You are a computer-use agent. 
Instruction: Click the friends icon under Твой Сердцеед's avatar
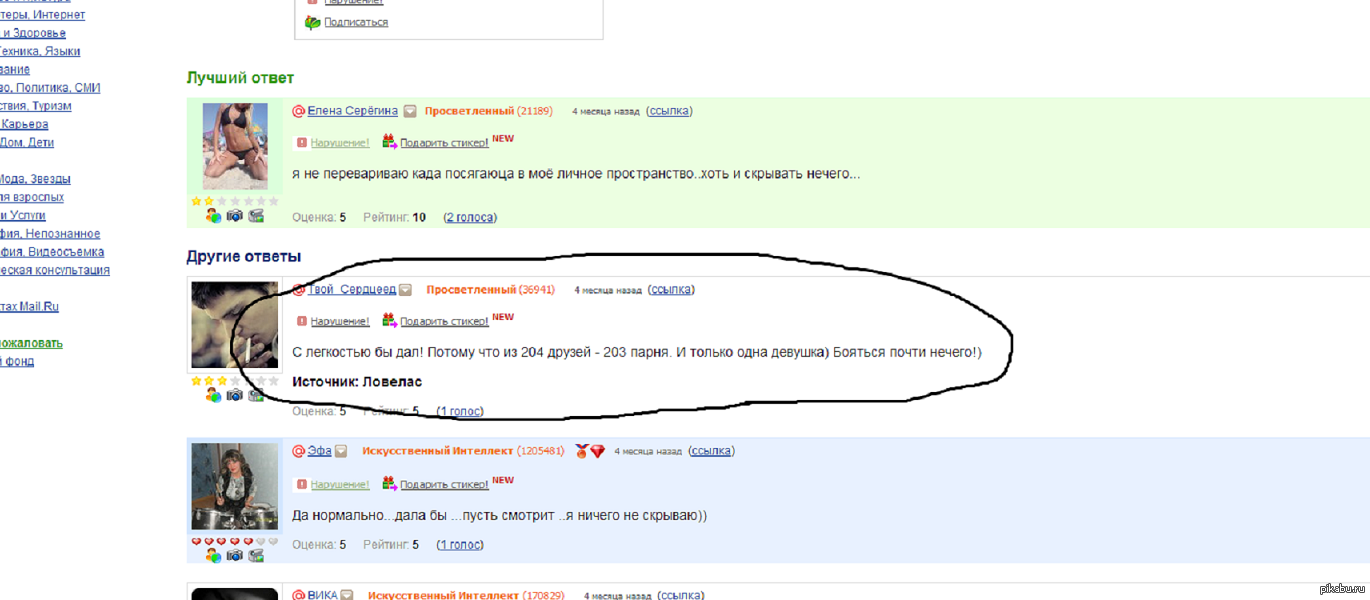click(213, 395)
